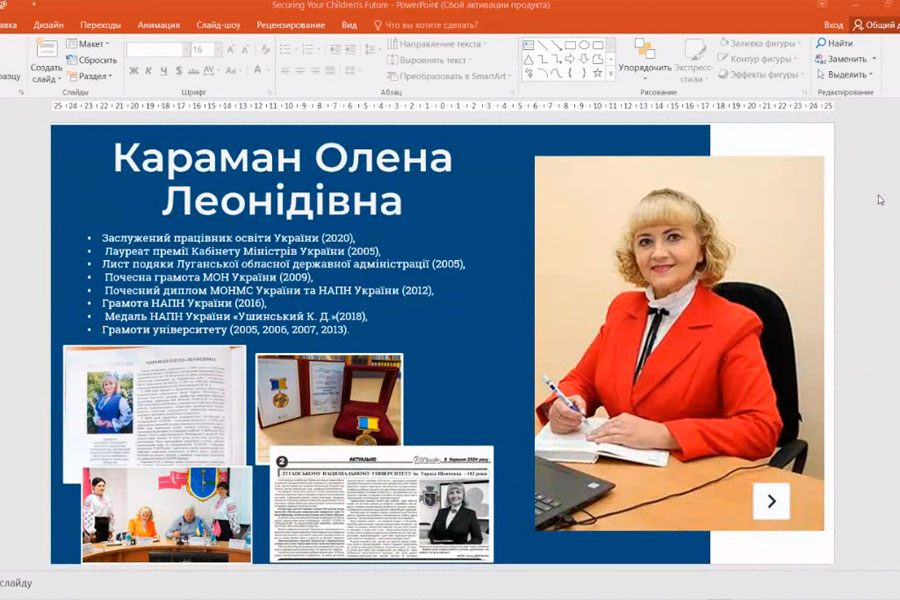
Task: Toggle bold formatting (Ж)
Action: click(x=134, y=70)
